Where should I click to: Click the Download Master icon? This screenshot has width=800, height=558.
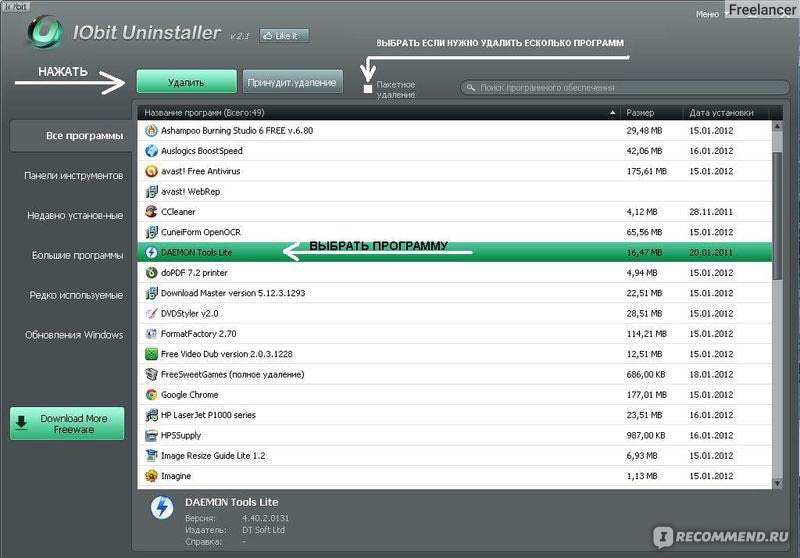152,293
